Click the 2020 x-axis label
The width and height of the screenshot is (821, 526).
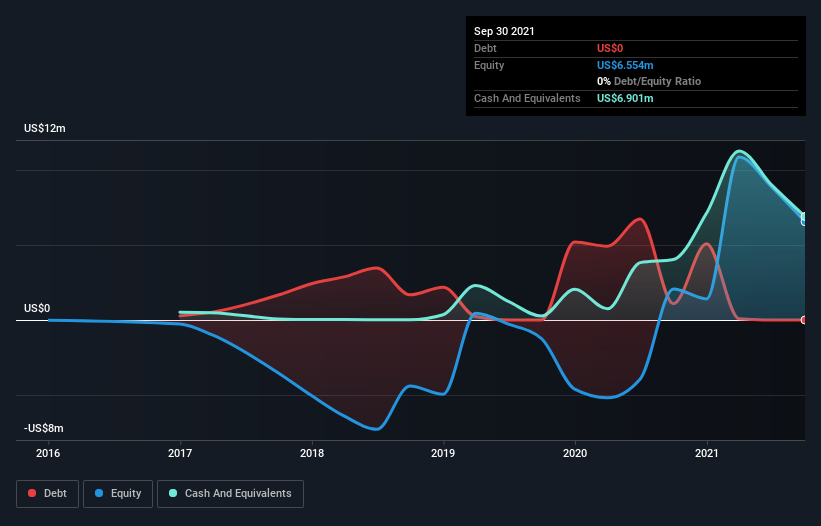pyautogui.click(x=575, y=453)
